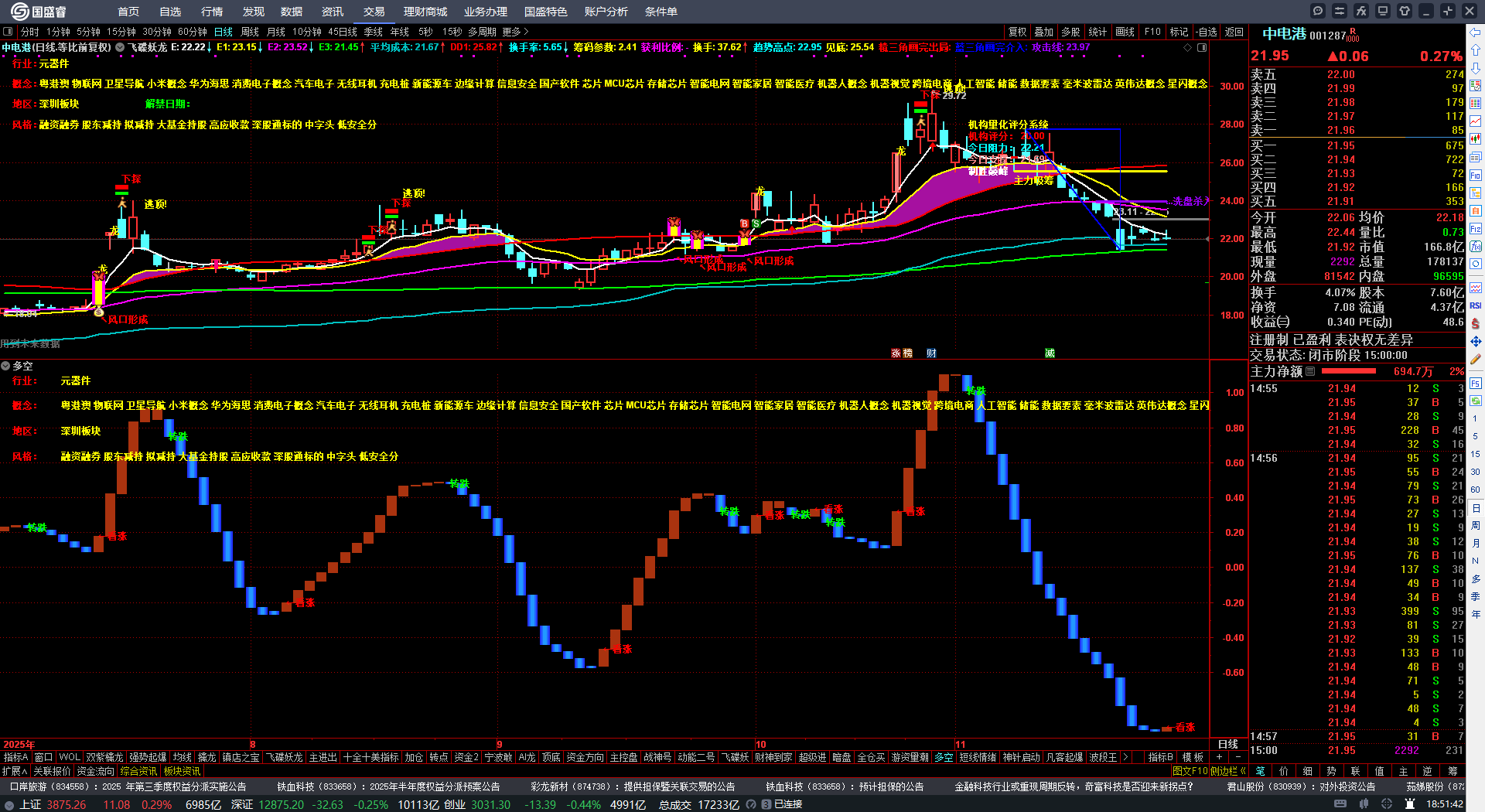Click the blue four-way move icon in sidebar
The height and width of the screenshot is (812, 1485).
pos(1476,341)
